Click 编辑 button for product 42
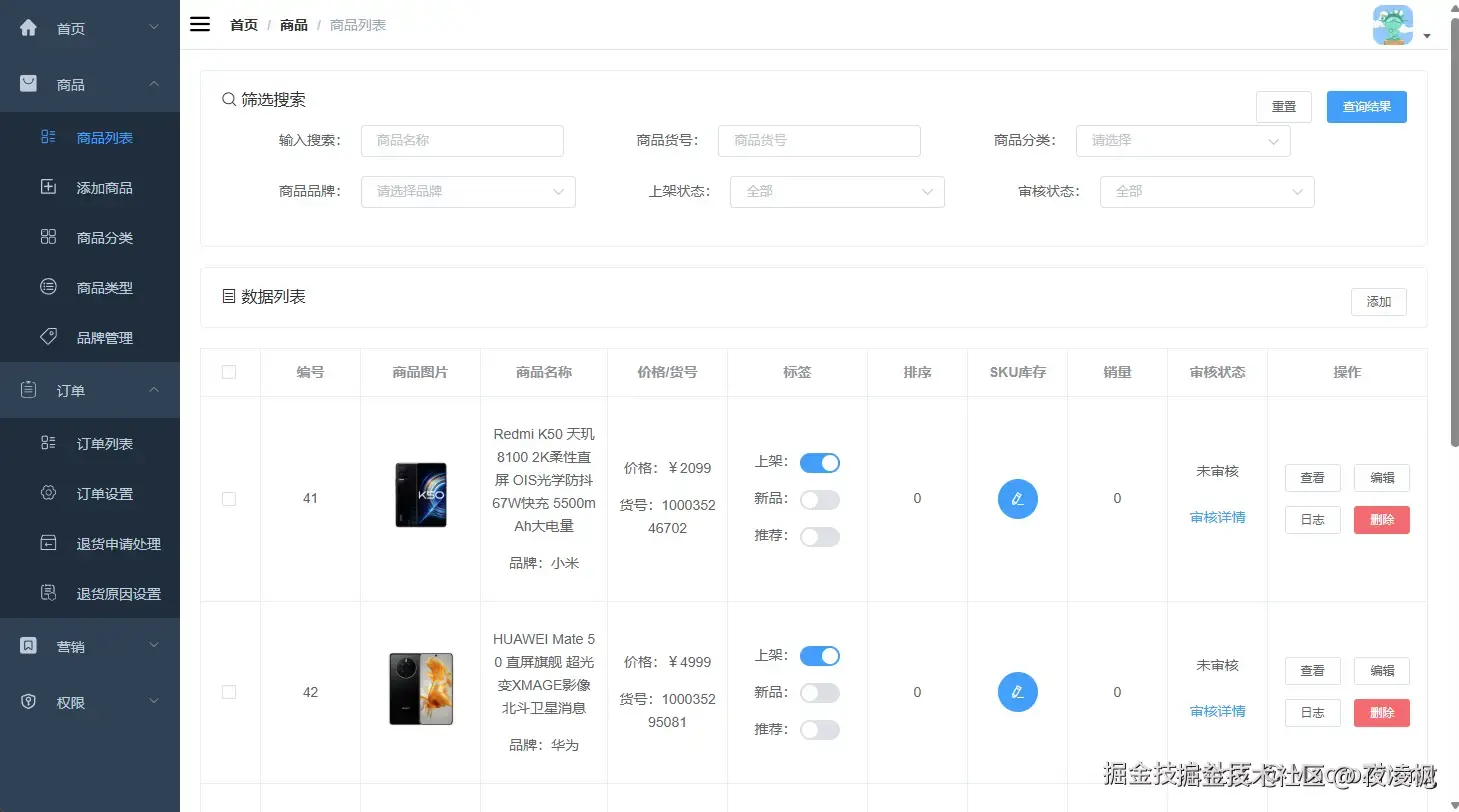1459x812 pixels. click(x=1382, y=671)
